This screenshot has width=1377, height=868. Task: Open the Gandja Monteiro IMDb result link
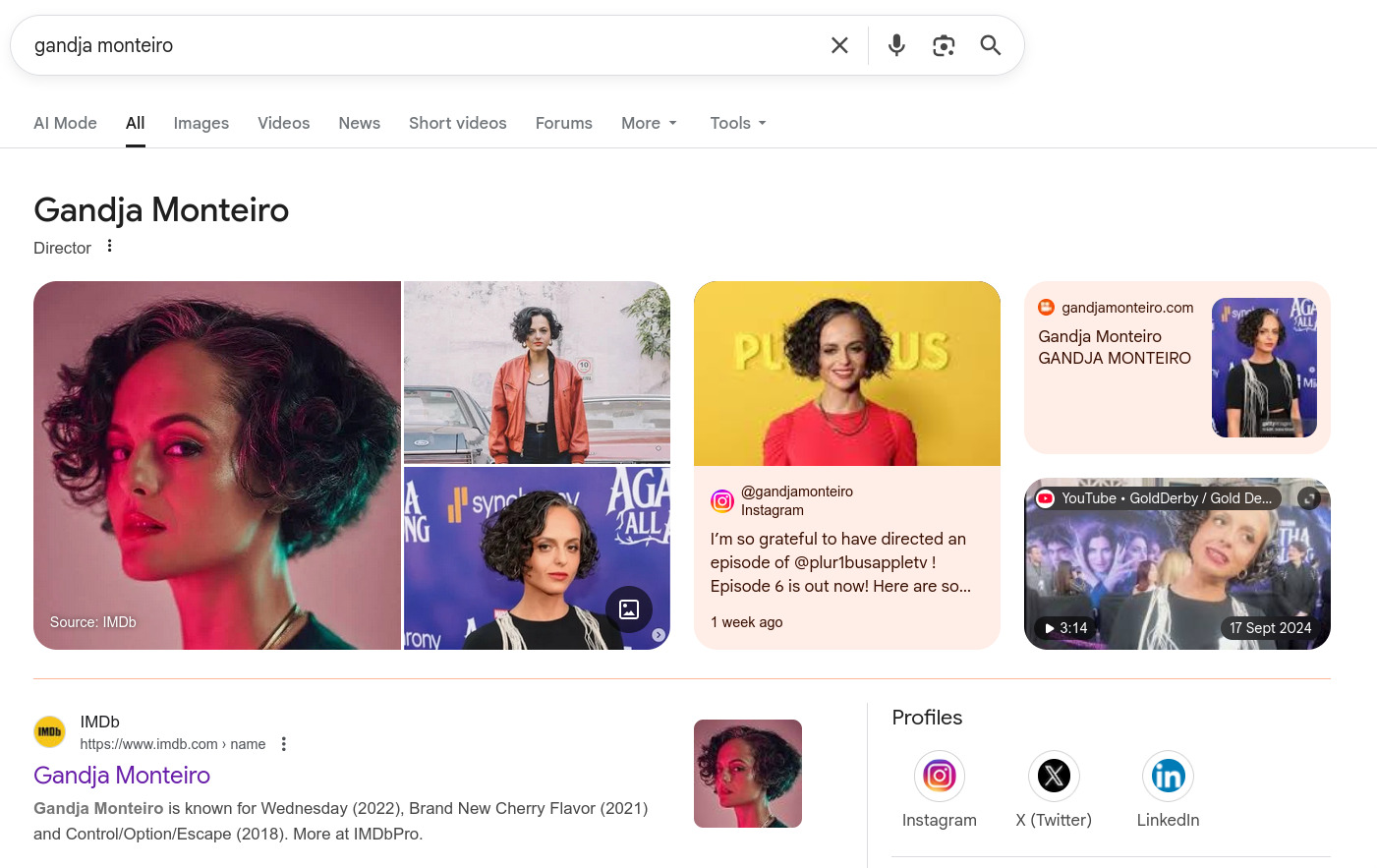[122, 776]
